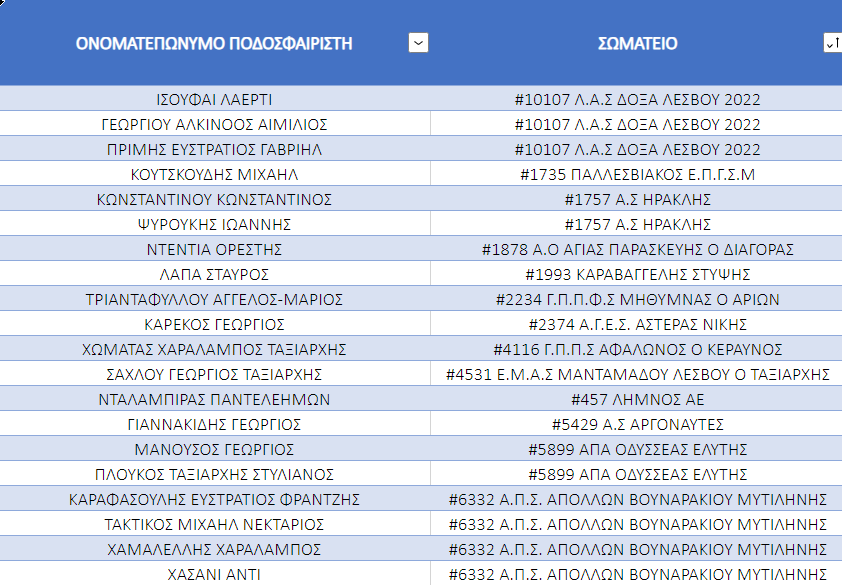
Task: Select ΑΠΟΛΛΩΝ ΒΟΥΝΑΡΑΚΙΟΥ cell beside ΧΑΣΑΝΙ ΑΝΤΙ
Action: click(636, 573)
